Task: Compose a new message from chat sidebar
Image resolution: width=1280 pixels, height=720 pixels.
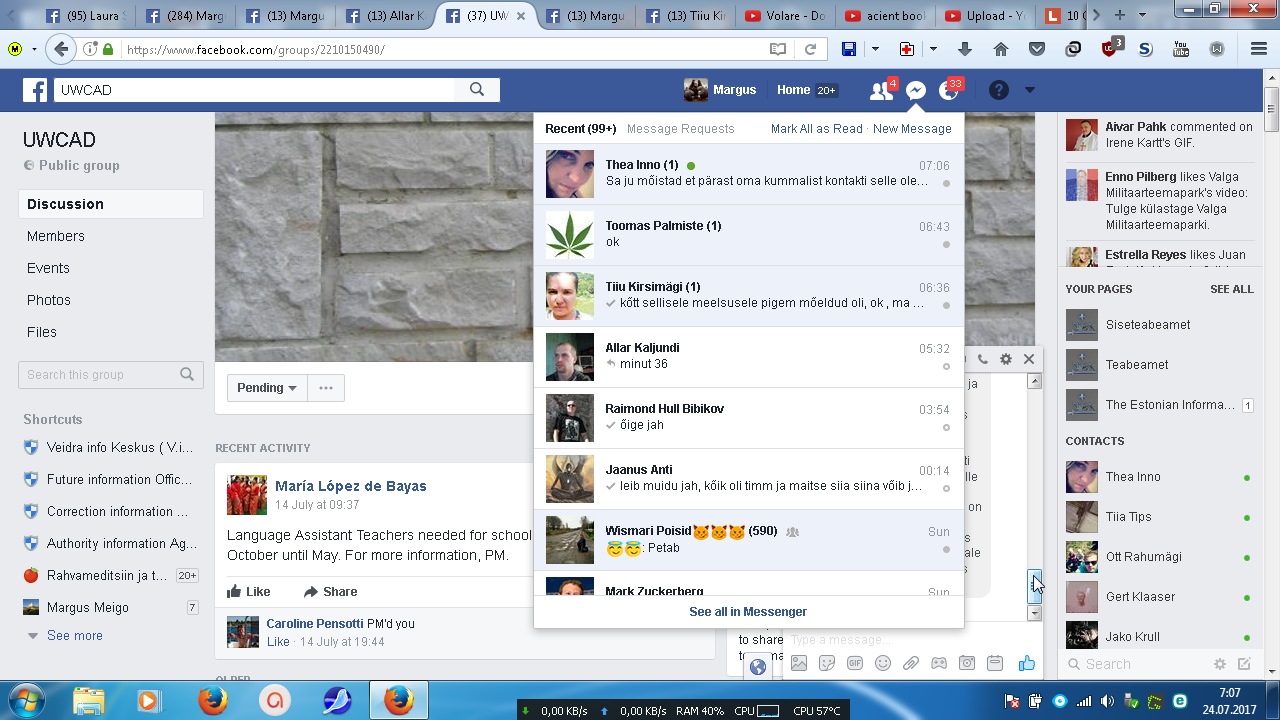Action: pyautogui.click(x=1244, y=664)
